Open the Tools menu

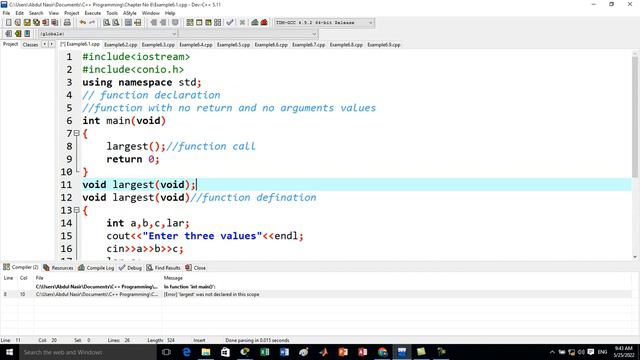[x=112, y=13]
